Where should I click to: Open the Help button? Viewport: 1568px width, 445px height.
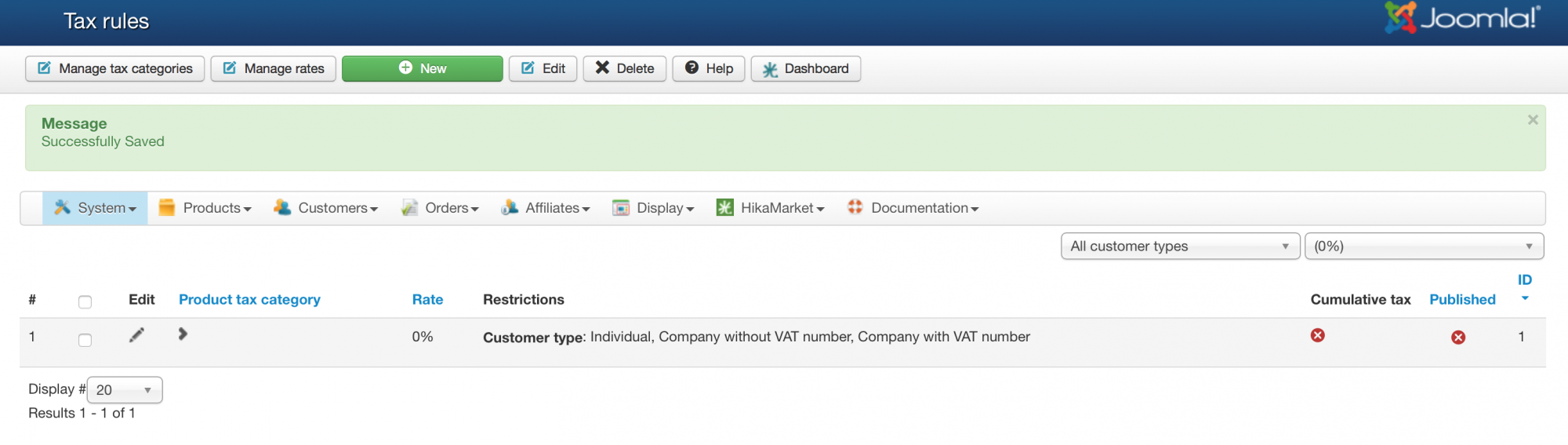tap(709, 69)
